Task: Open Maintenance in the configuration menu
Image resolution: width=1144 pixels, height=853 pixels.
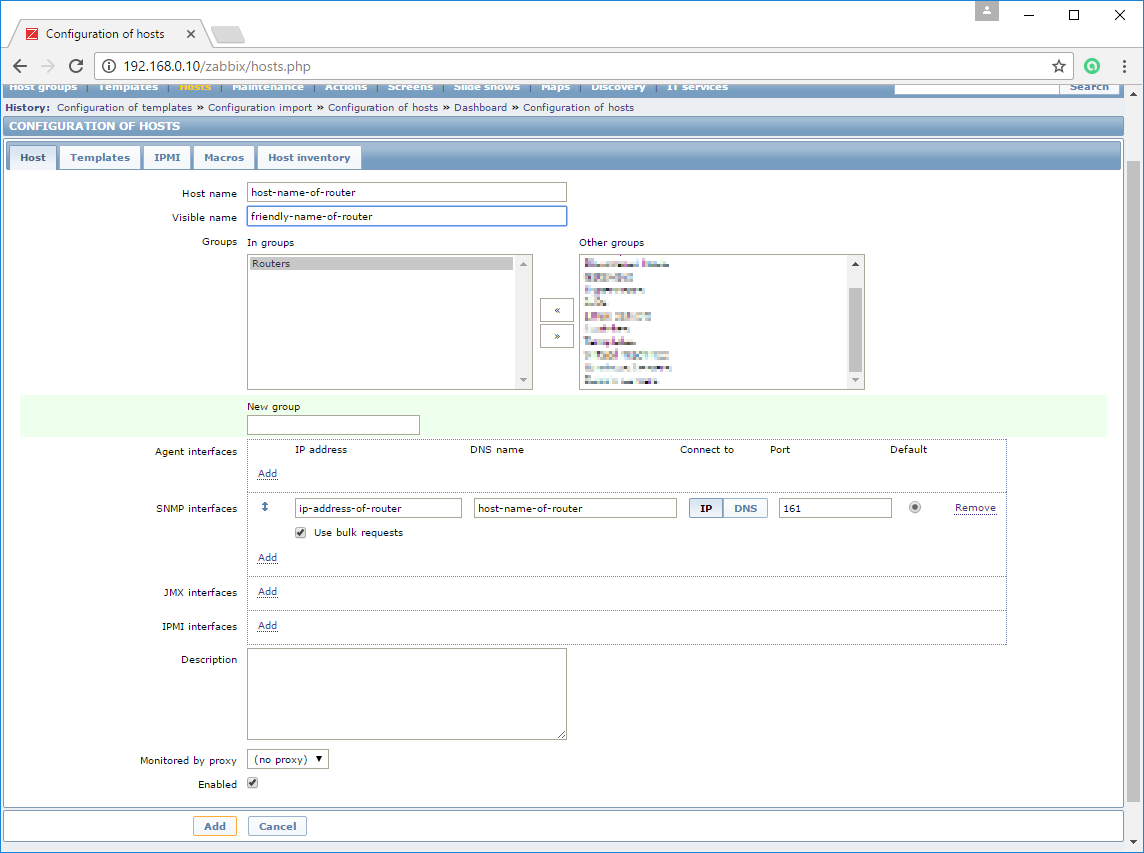Action: pos(268,87)
